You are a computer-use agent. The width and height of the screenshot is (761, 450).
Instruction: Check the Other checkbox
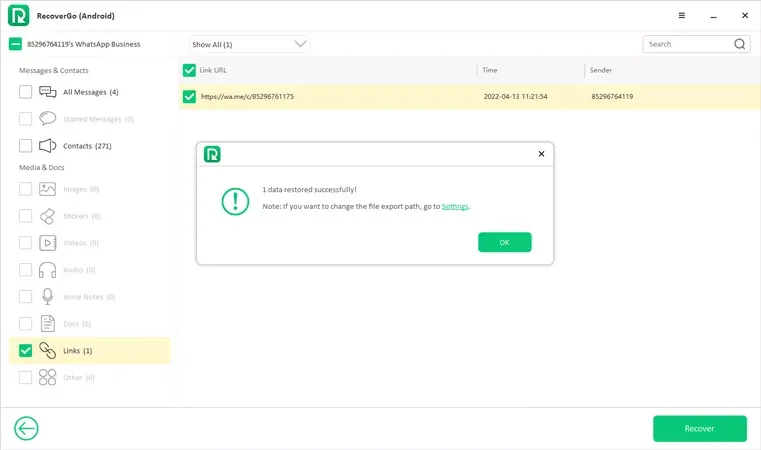25,377
